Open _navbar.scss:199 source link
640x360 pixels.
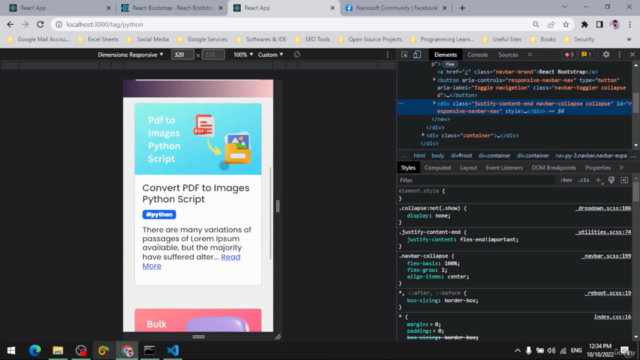click(x=606, y=256)
